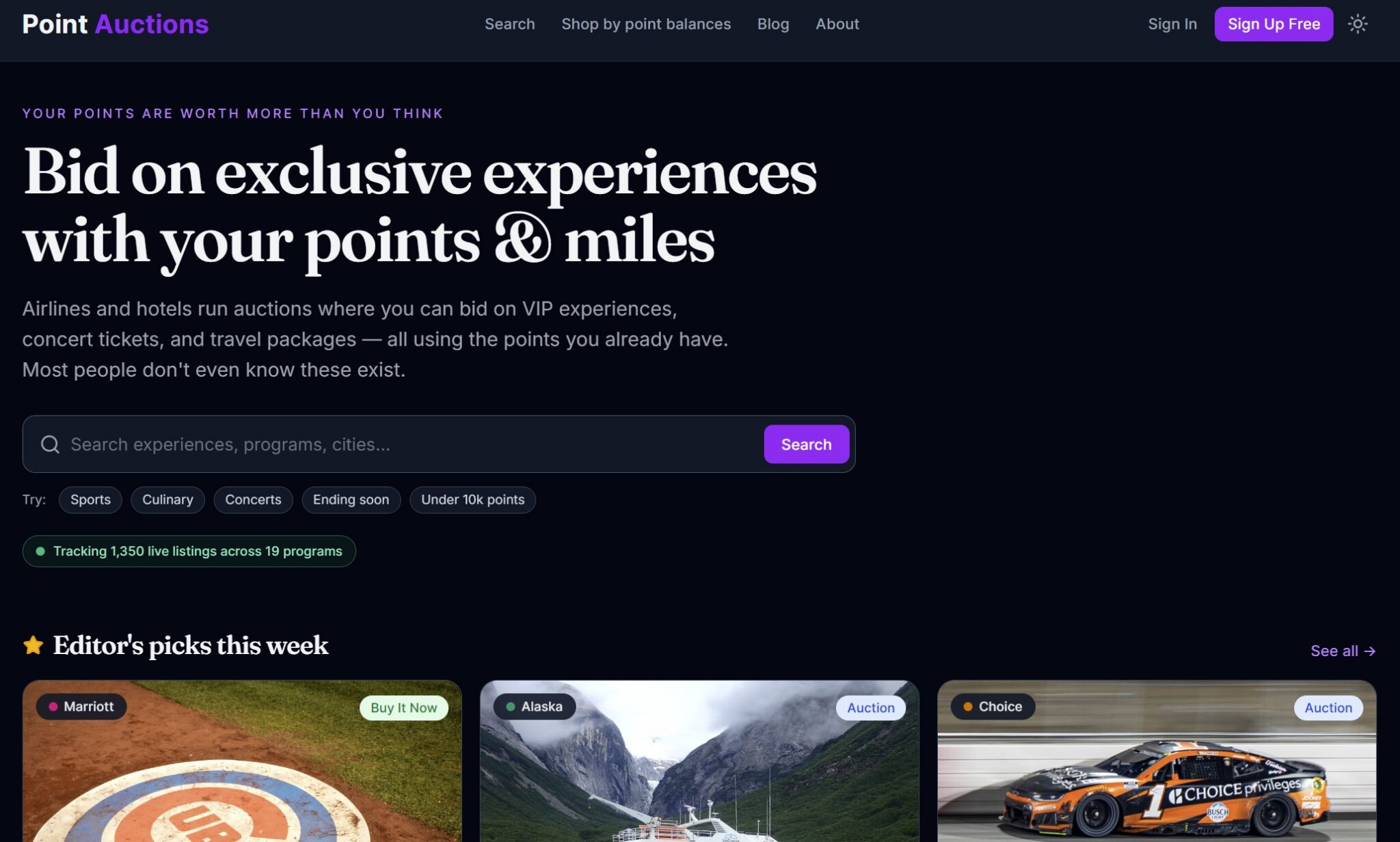Screen dimensions: 1400x842
Task: Open the About page link
Action: pyautogui.click(x=837, y=24)
